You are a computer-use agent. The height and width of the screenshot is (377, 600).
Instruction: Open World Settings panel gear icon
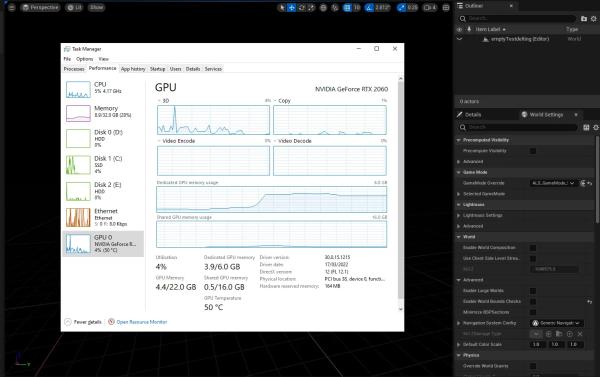596,127
